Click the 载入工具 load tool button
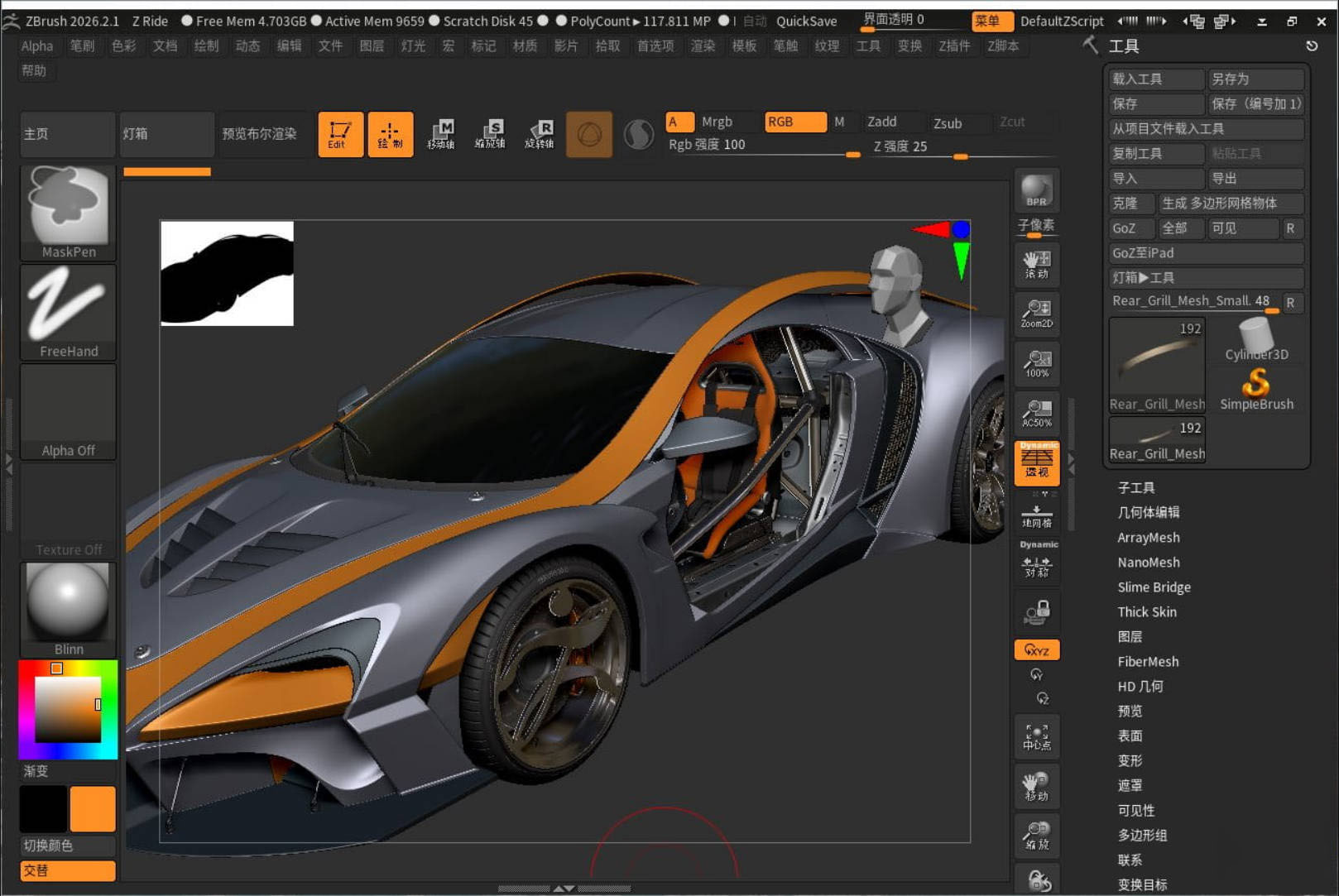Image resolution: width=1339 pixels, height=896 pixels. (1156, 79)
